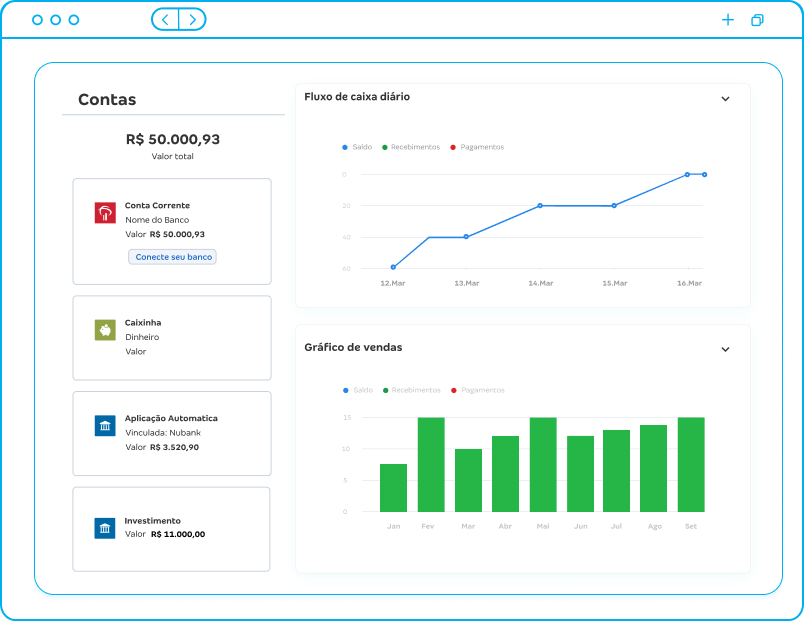Click the Aplicação Automatica bank building icon
This screenshot has width=804, height=621.
pyautogui.click(x=105, y=425)
